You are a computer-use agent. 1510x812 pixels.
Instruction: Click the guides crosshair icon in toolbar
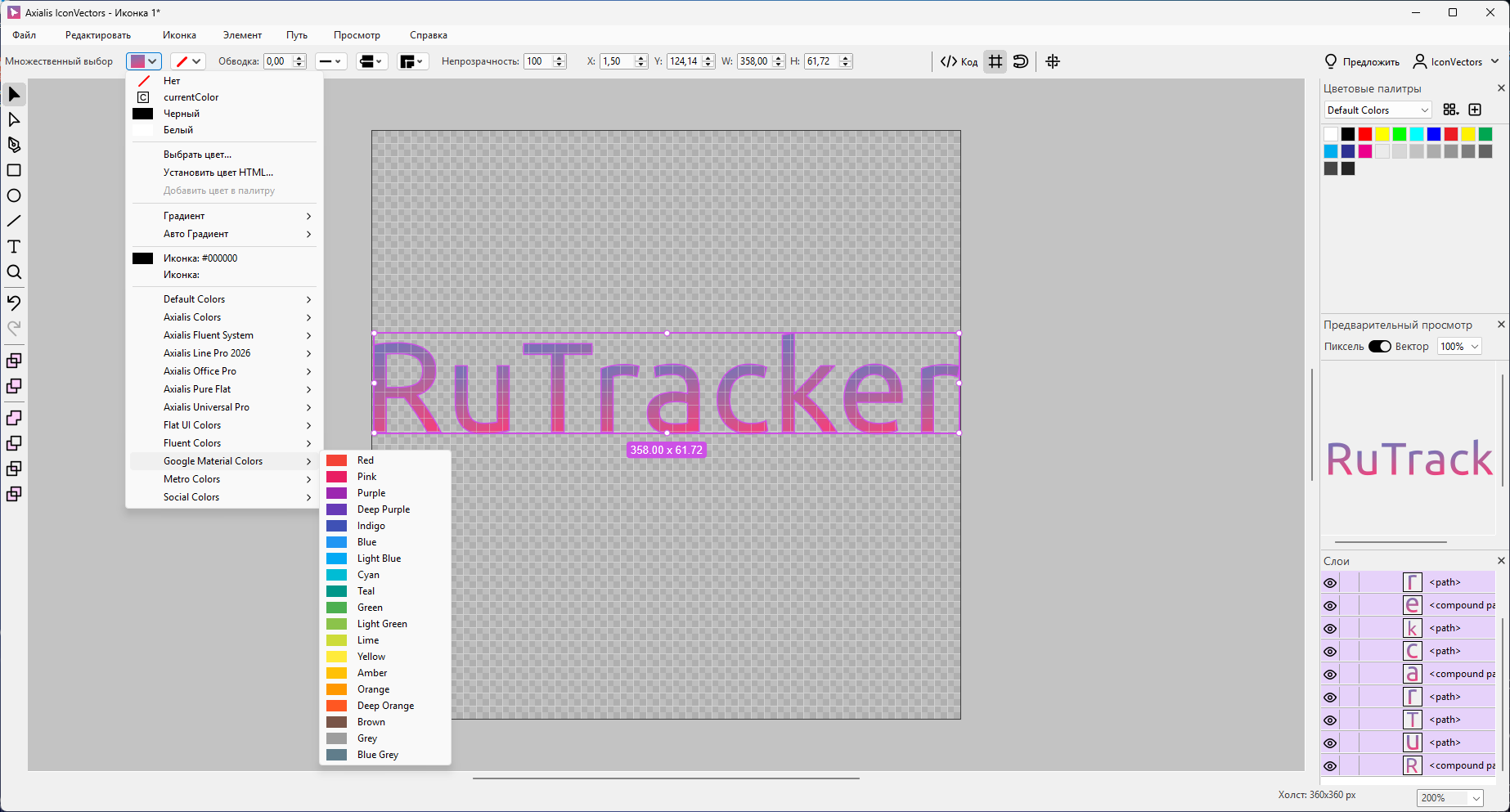pyautogui.click(x=1053, y=61)
